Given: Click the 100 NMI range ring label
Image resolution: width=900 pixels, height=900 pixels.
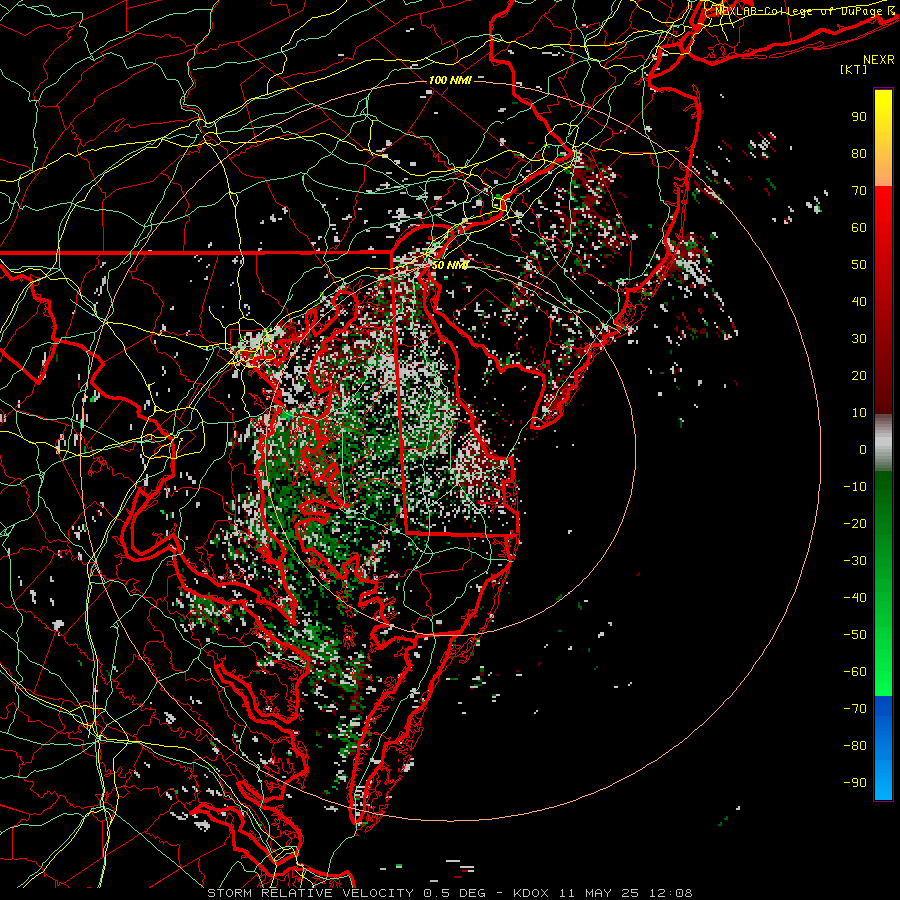Looking at the screenshot, I should pos(449,80).
